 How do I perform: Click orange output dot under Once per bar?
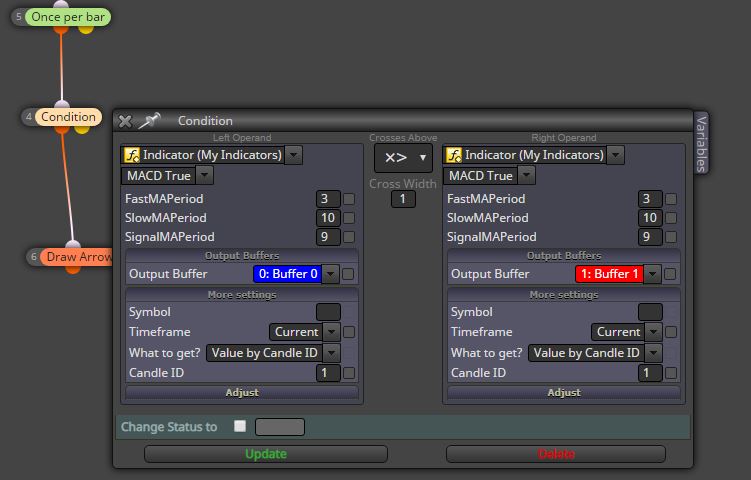pyautogui.click(x=61, y=29)
